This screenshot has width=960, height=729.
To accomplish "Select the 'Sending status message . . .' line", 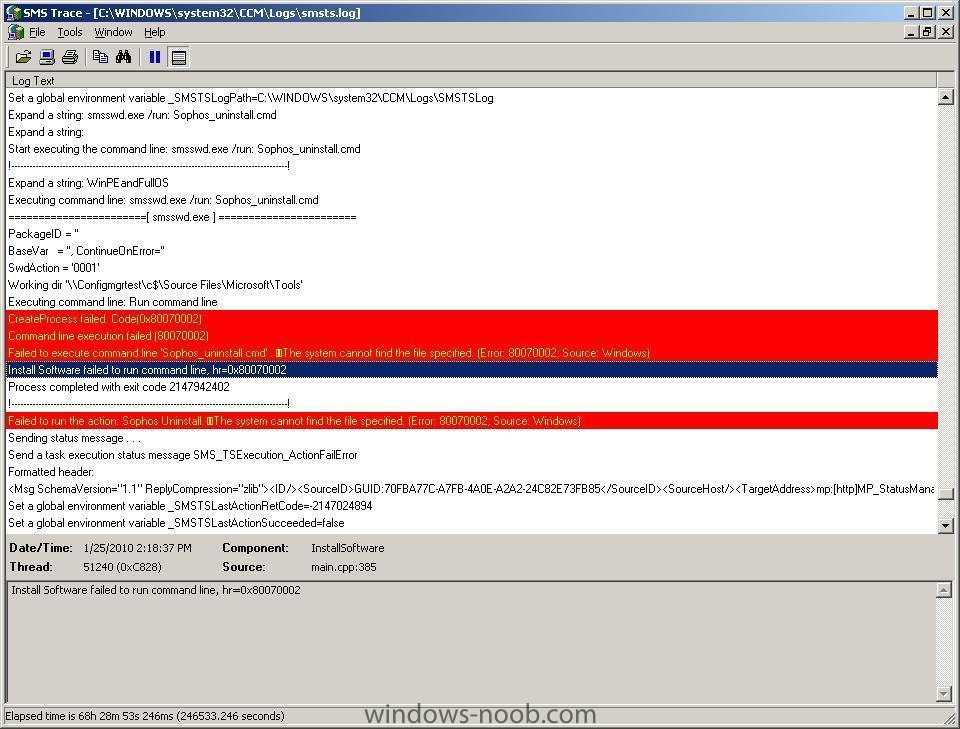I will click(471, 438).
